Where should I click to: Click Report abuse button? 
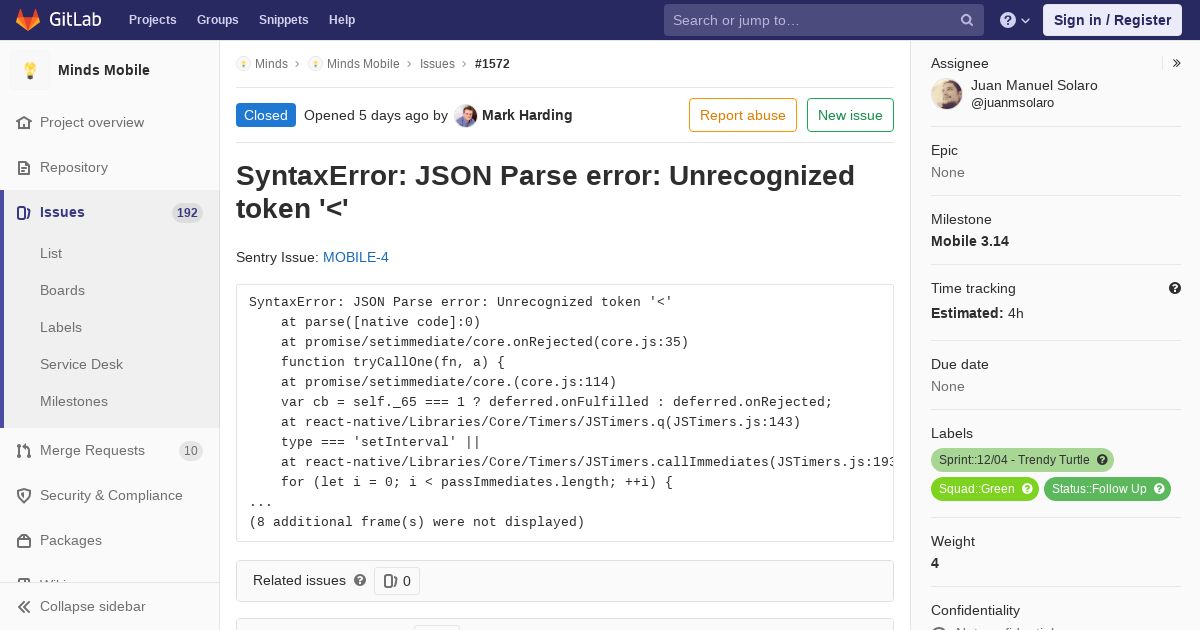coord(743,115)
